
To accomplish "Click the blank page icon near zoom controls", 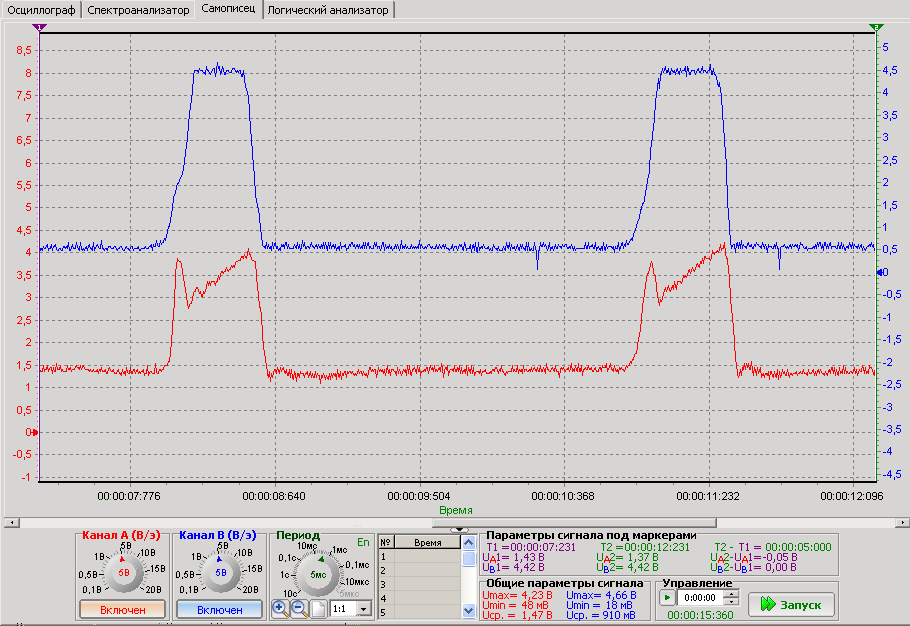I will click(319, 609).
